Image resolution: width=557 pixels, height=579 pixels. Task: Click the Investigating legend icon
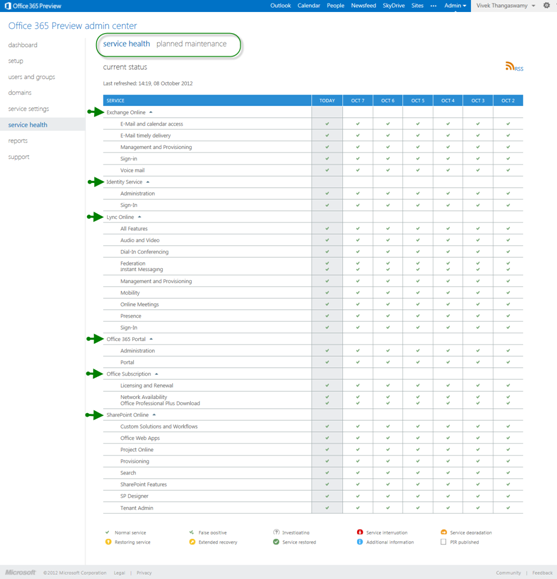click(276, 532)
